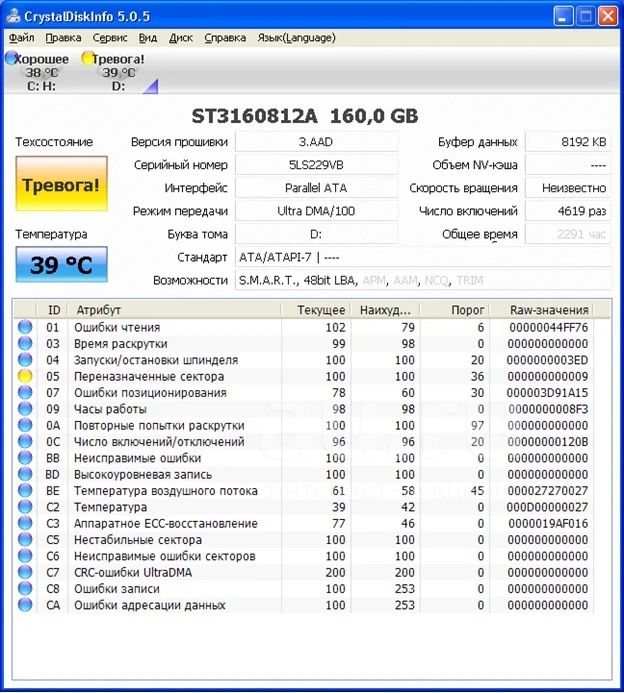The height and width of the screenshot is (693, 624).
Task: Click raw value 000003D91A15
Action: [548, 392]
